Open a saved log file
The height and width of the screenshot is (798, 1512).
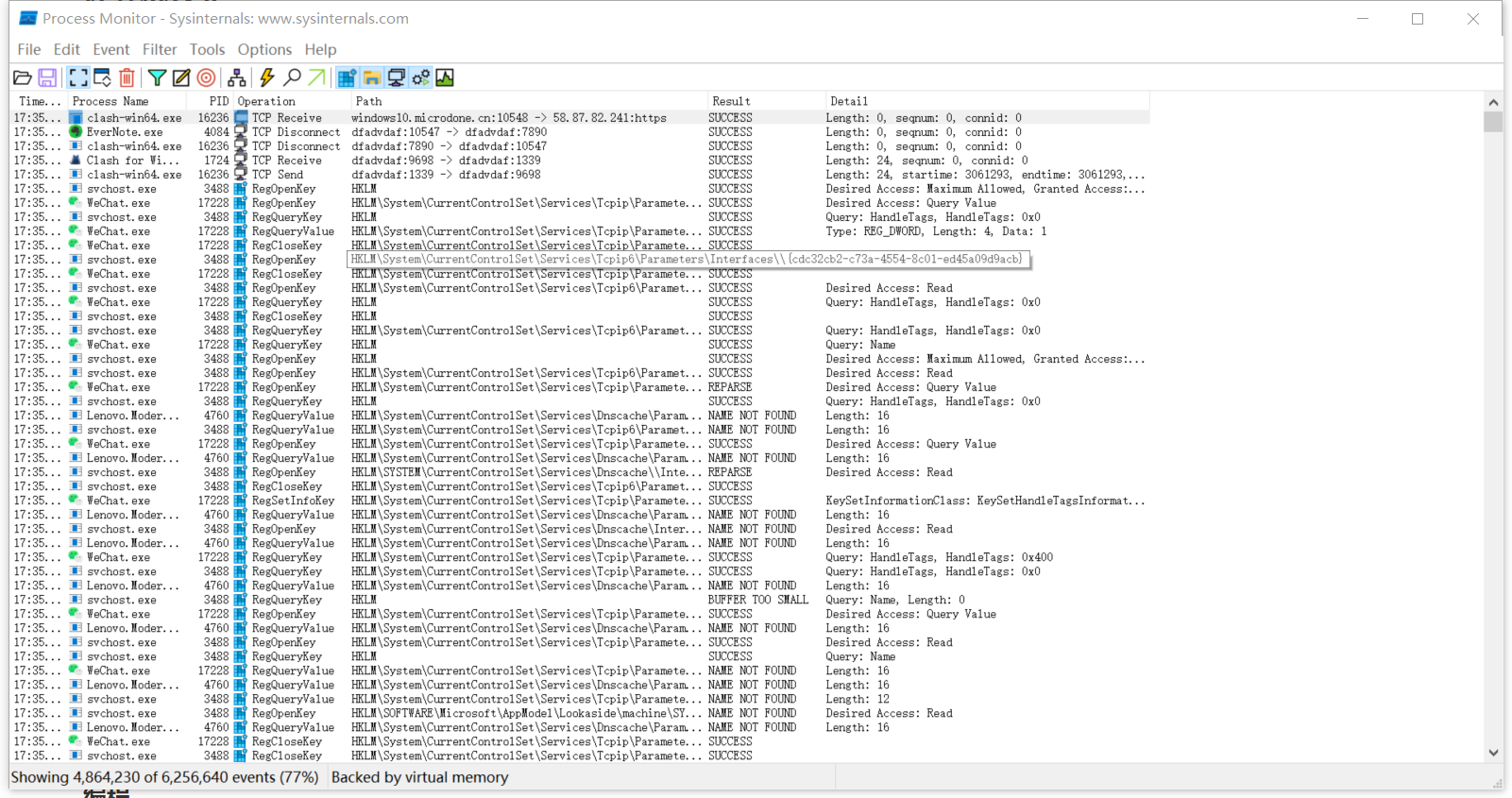(x=23, y=77)
